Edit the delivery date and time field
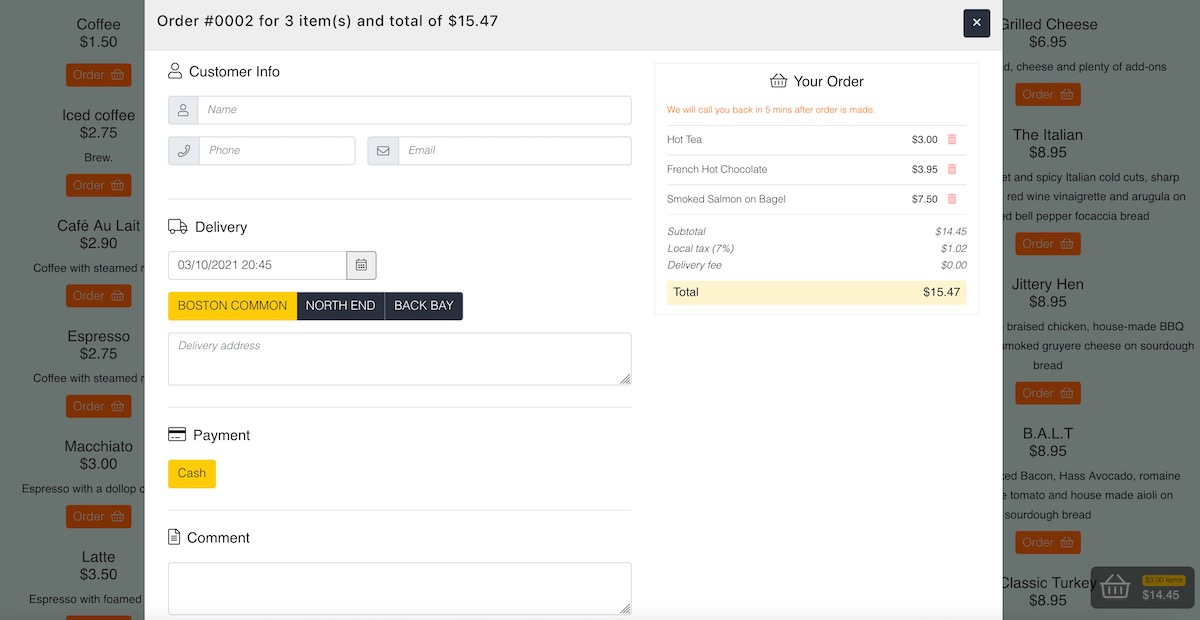Image resolution: width=1200 pixels, height=620 pixels. point(257,266)
